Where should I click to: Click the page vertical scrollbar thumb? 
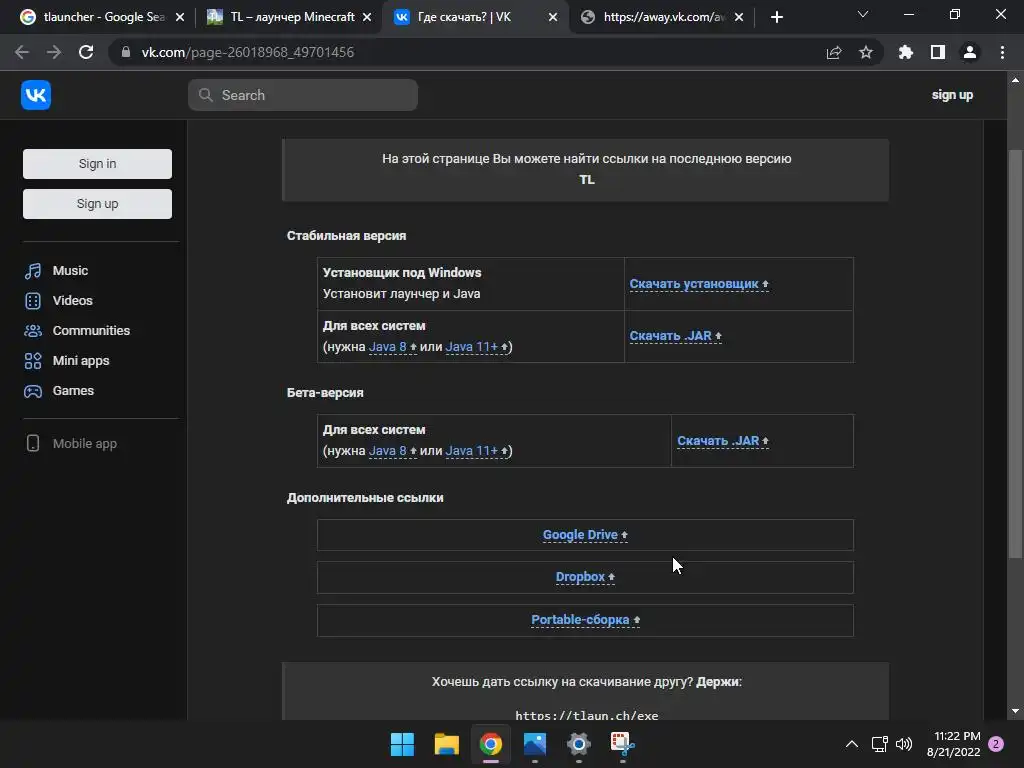pos(1015,354)
